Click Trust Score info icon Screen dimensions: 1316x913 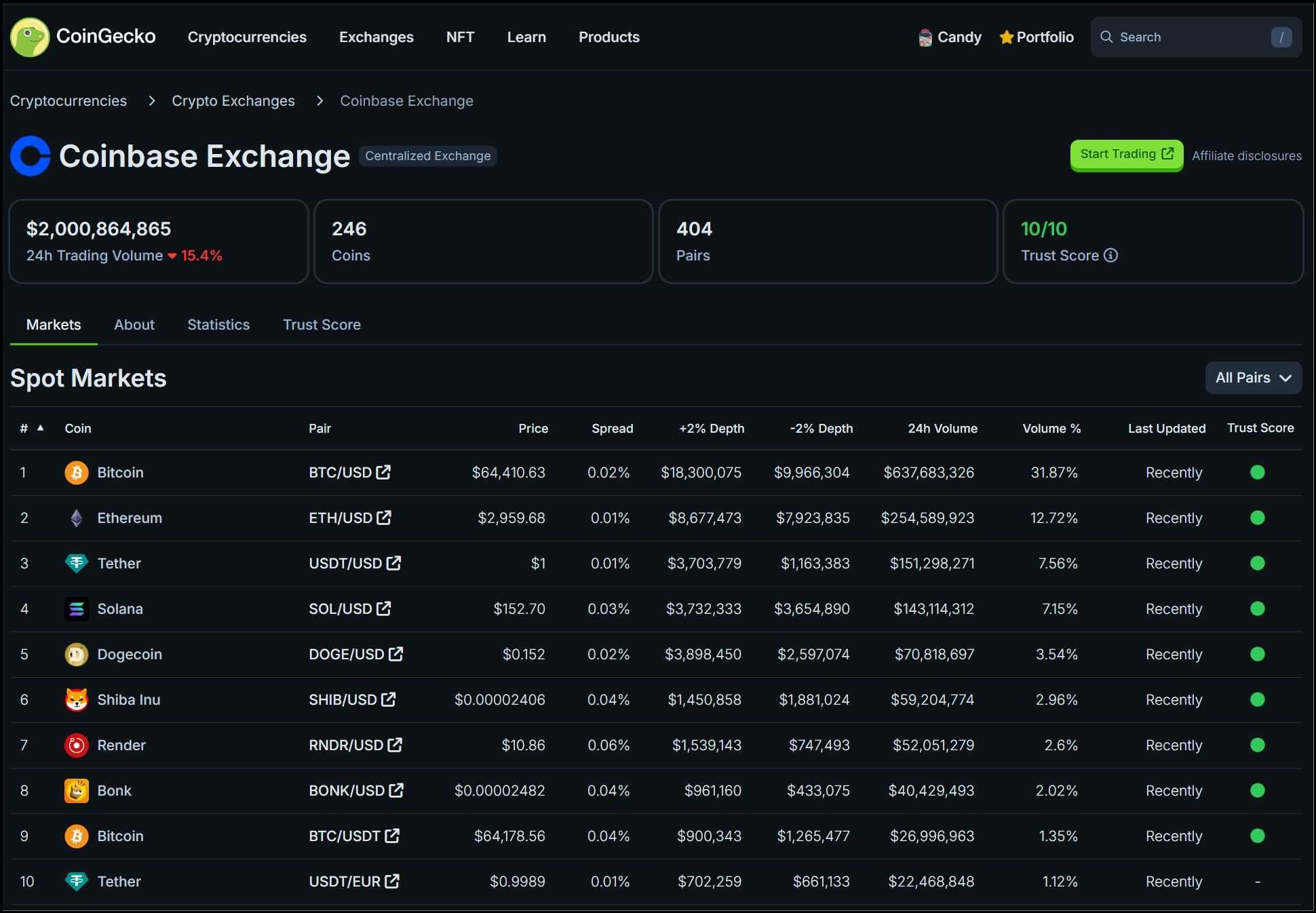[1110, 256]
